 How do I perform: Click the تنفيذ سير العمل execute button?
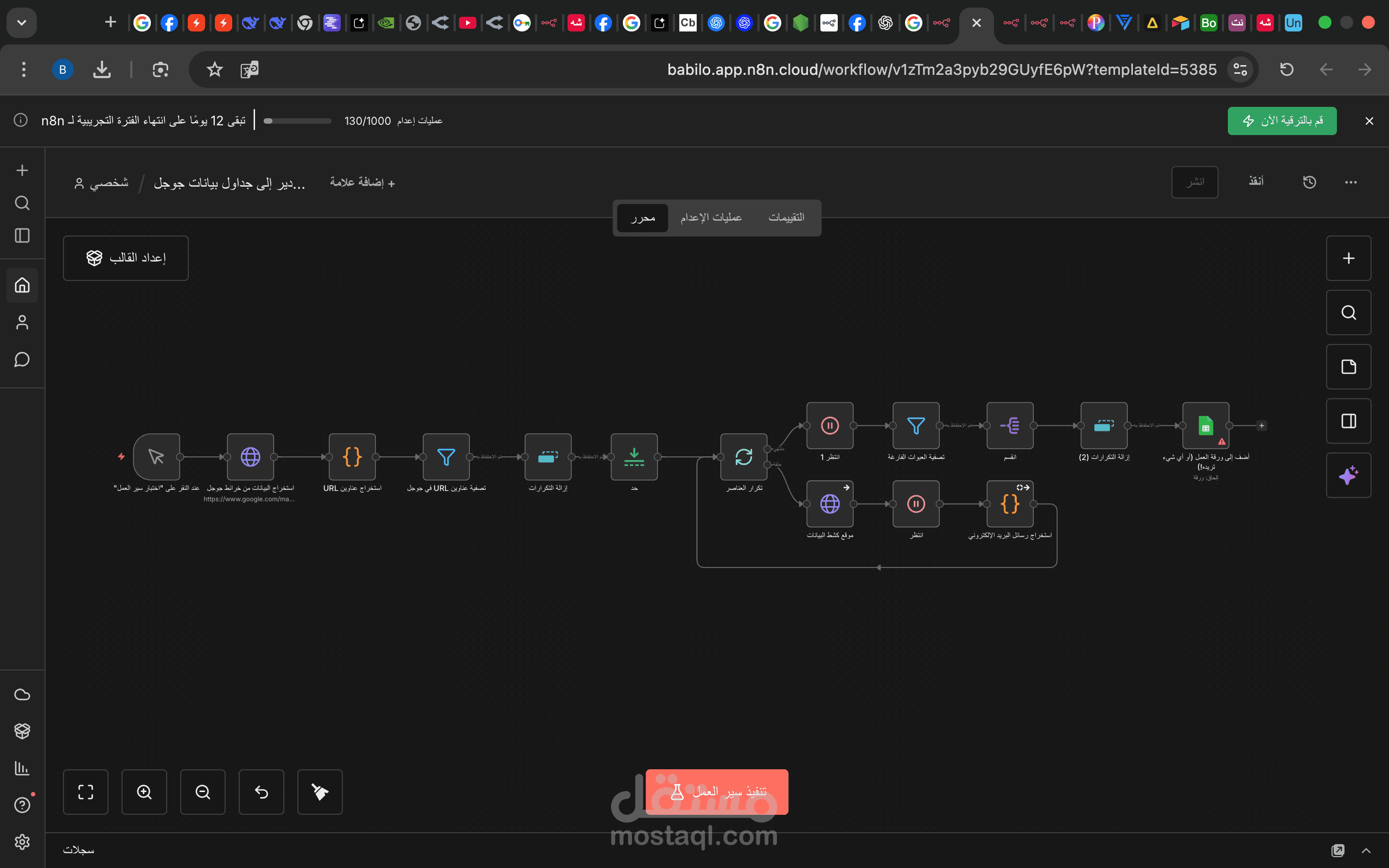[x=716, y=792]
